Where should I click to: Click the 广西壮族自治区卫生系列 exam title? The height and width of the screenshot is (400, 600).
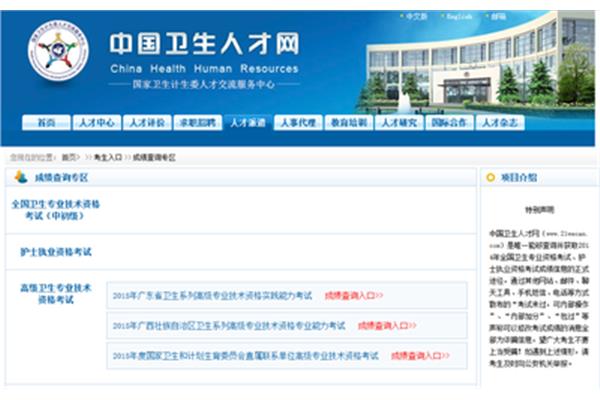coord(229,326)
